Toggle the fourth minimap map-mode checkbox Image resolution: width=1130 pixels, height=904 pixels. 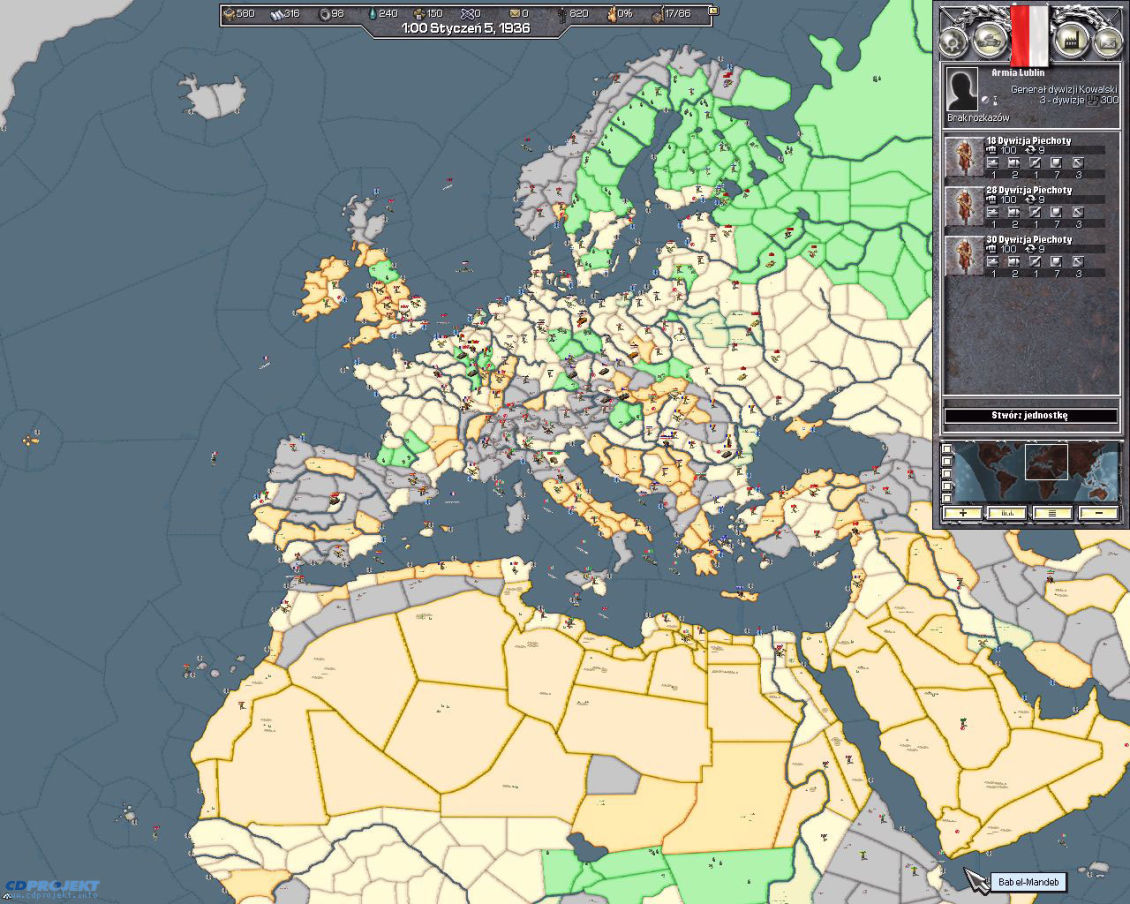pyautogui.click(x=947, y=486)
